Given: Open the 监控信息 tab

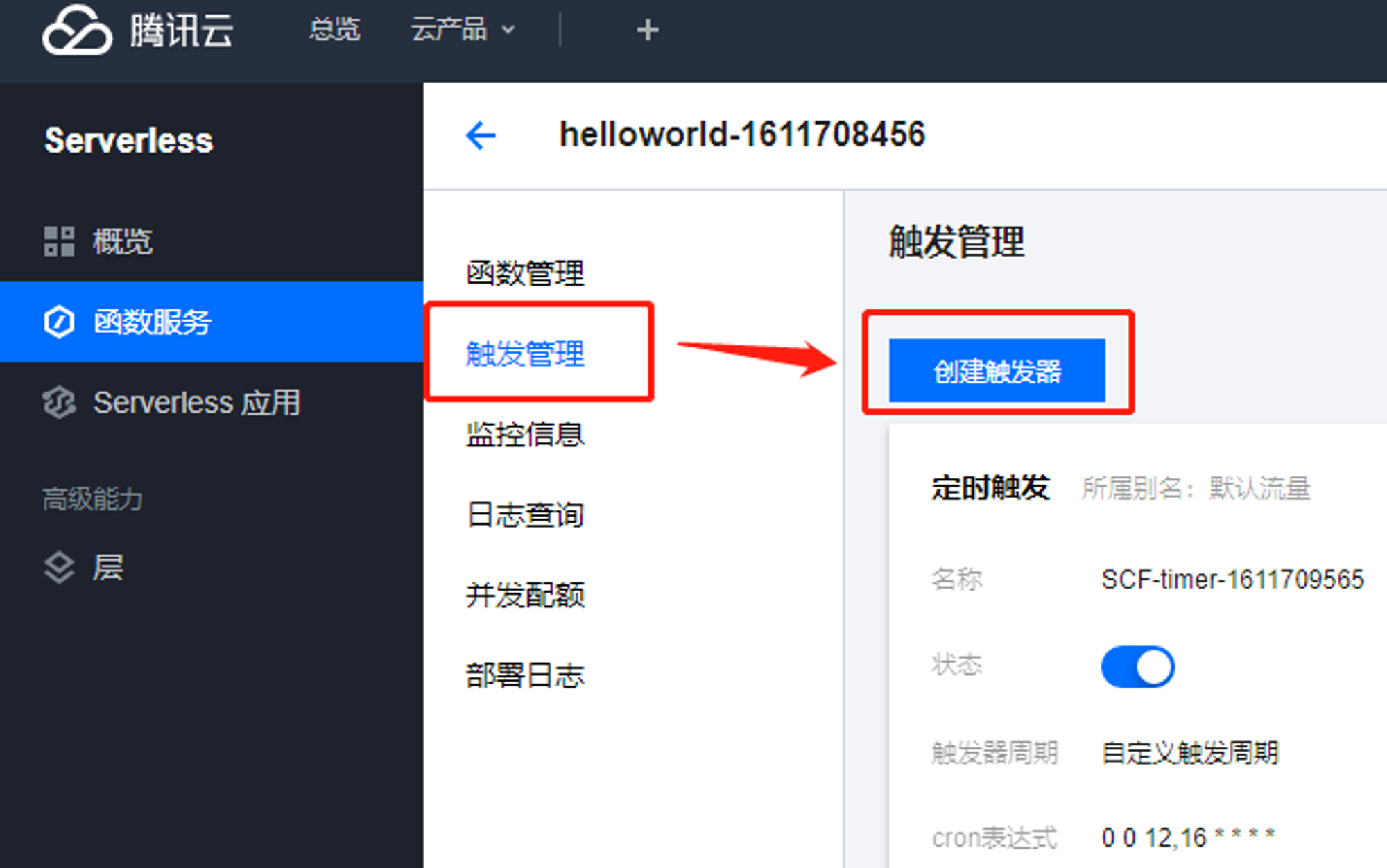Looking at the screenshot, I should click(525, 434).
